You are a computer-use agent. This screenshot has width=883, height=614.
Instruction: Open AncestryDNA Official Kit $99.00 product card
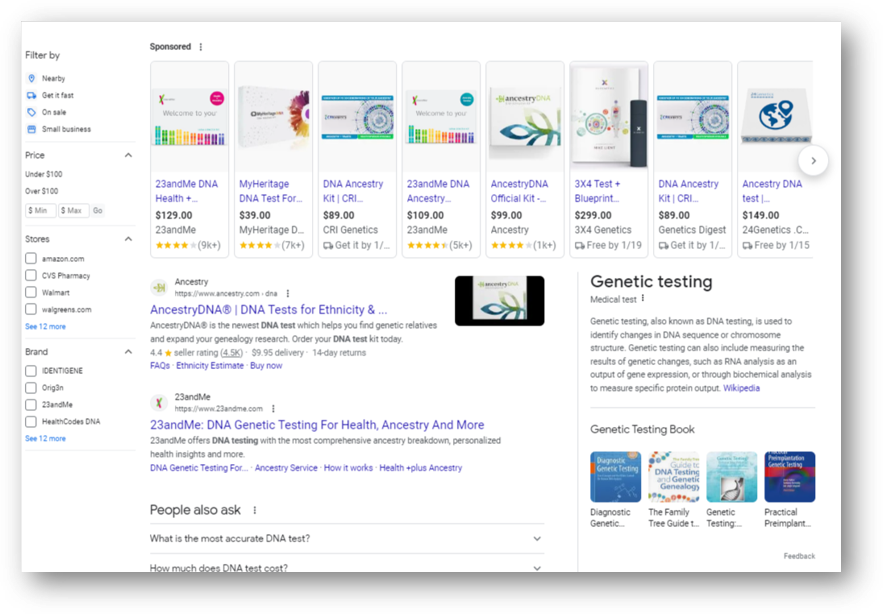[x=525, y=159]
